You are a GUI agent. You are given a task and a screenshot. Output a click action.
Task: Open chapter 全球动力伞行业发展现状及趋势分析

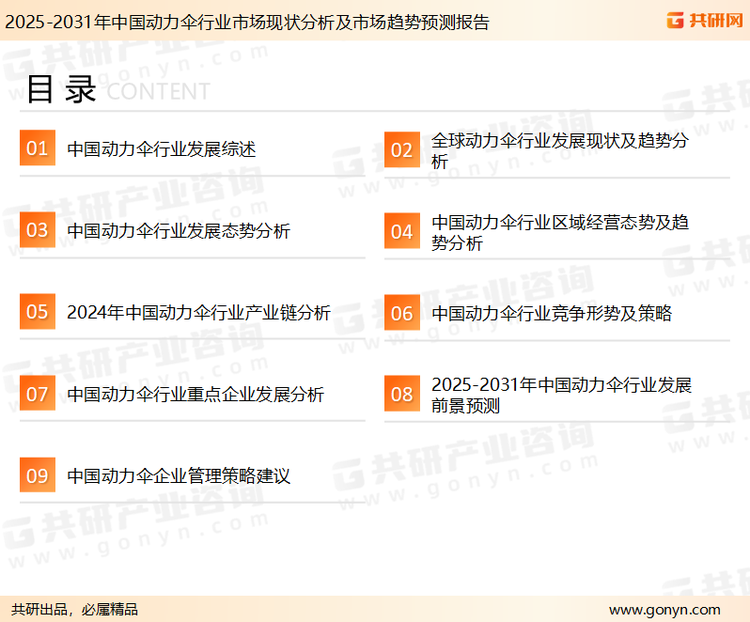coord(560,150)
